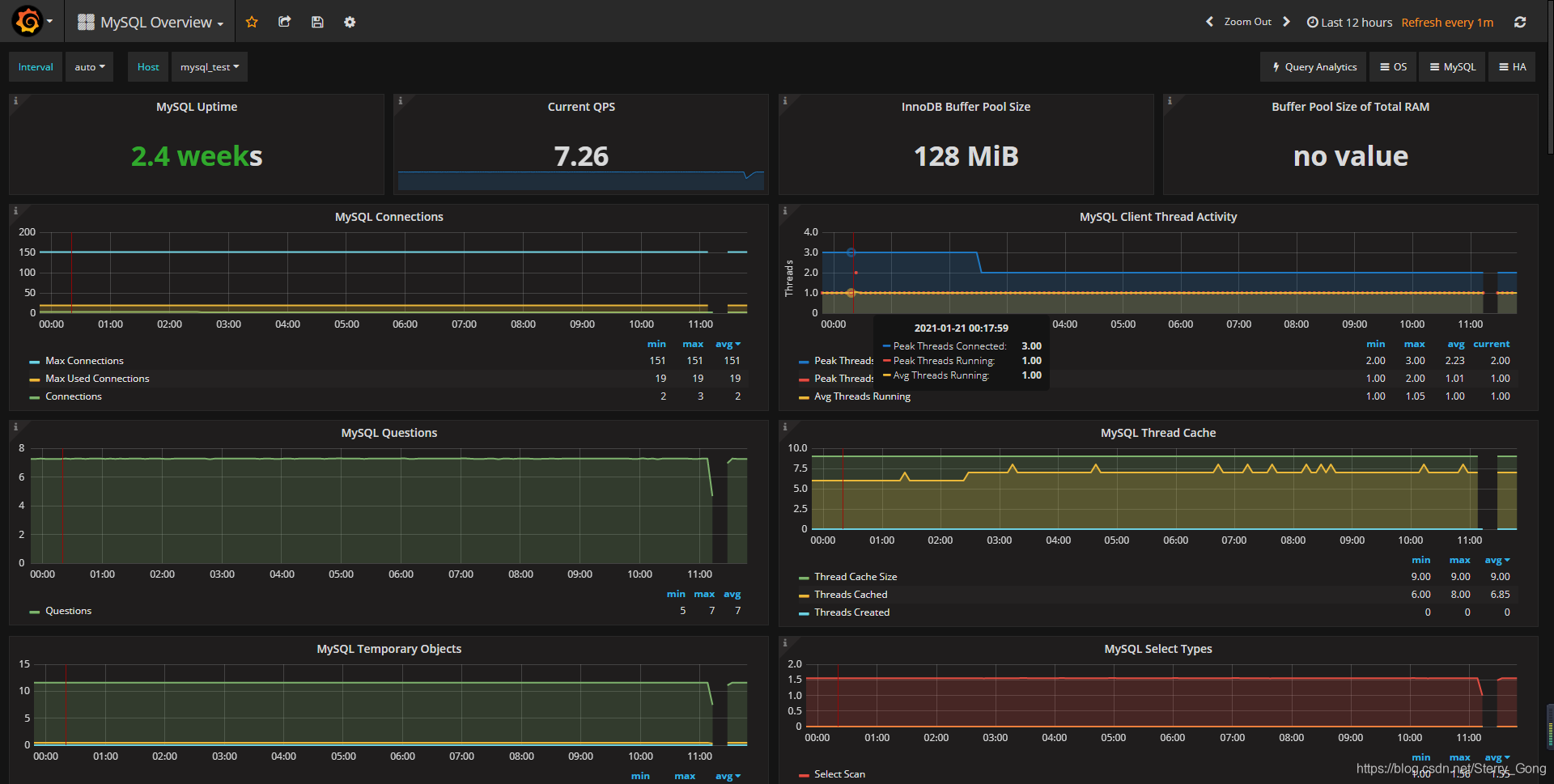
Task: Show info for InnoDB Buffer Pool Size panel
Action: [x=784, y=100]
